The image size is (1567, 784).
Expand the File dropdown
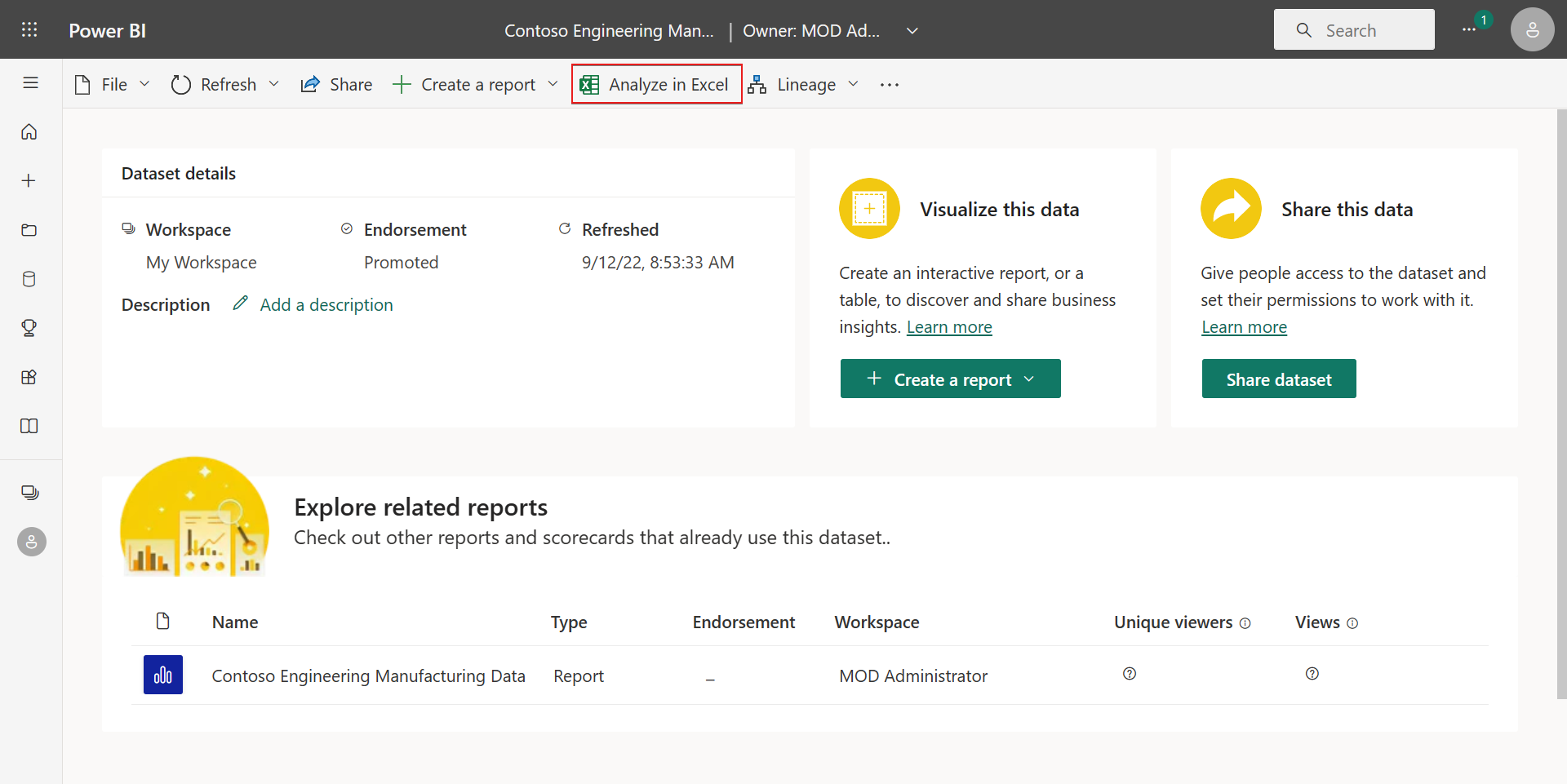click(144, 84)
